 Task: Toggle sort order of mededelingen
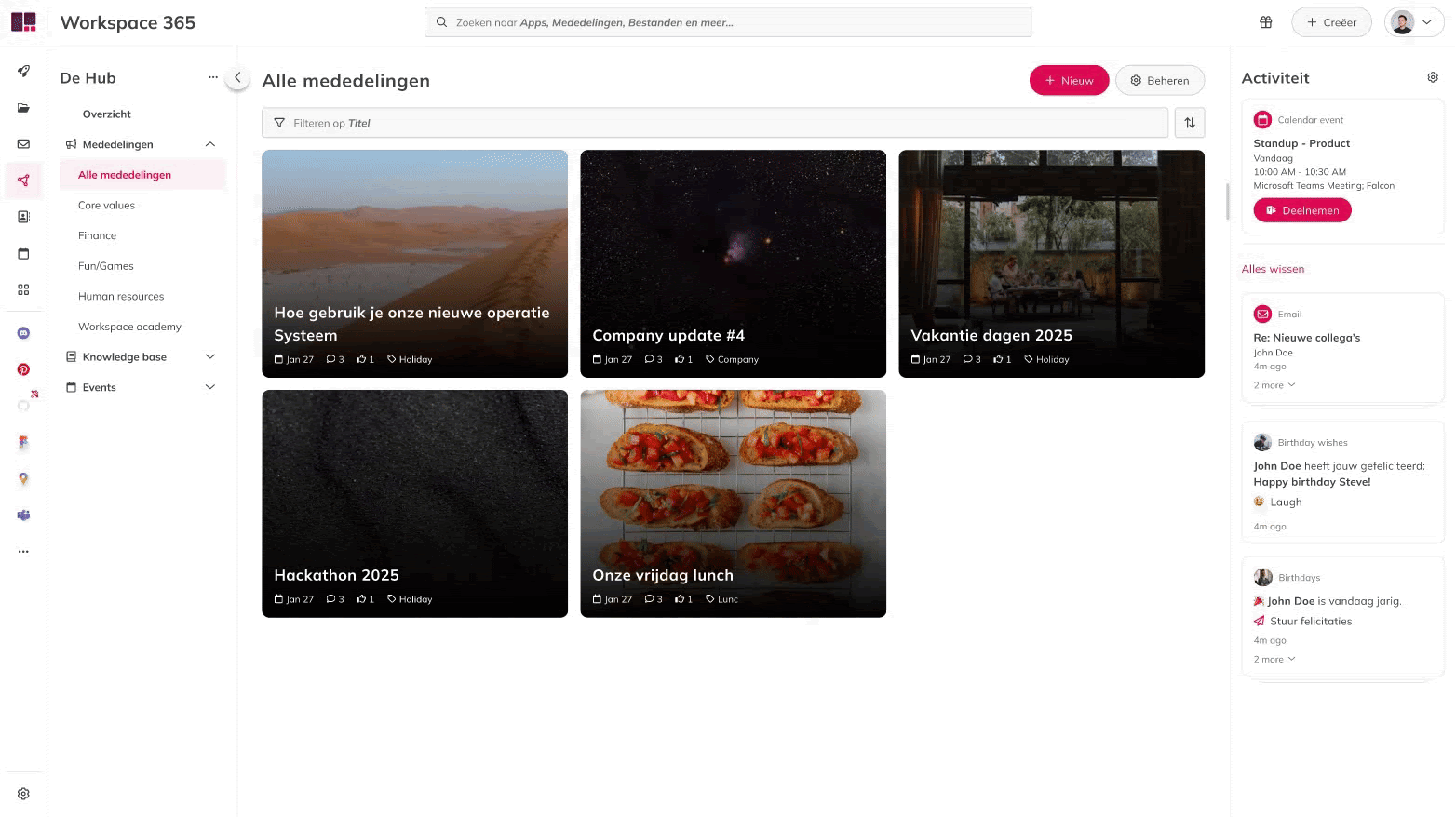1189,123
